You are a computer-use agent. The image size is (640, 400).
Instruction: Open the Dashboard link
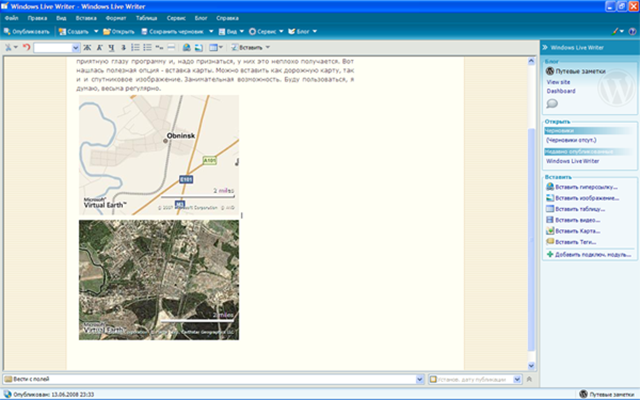tap(561, 91)
